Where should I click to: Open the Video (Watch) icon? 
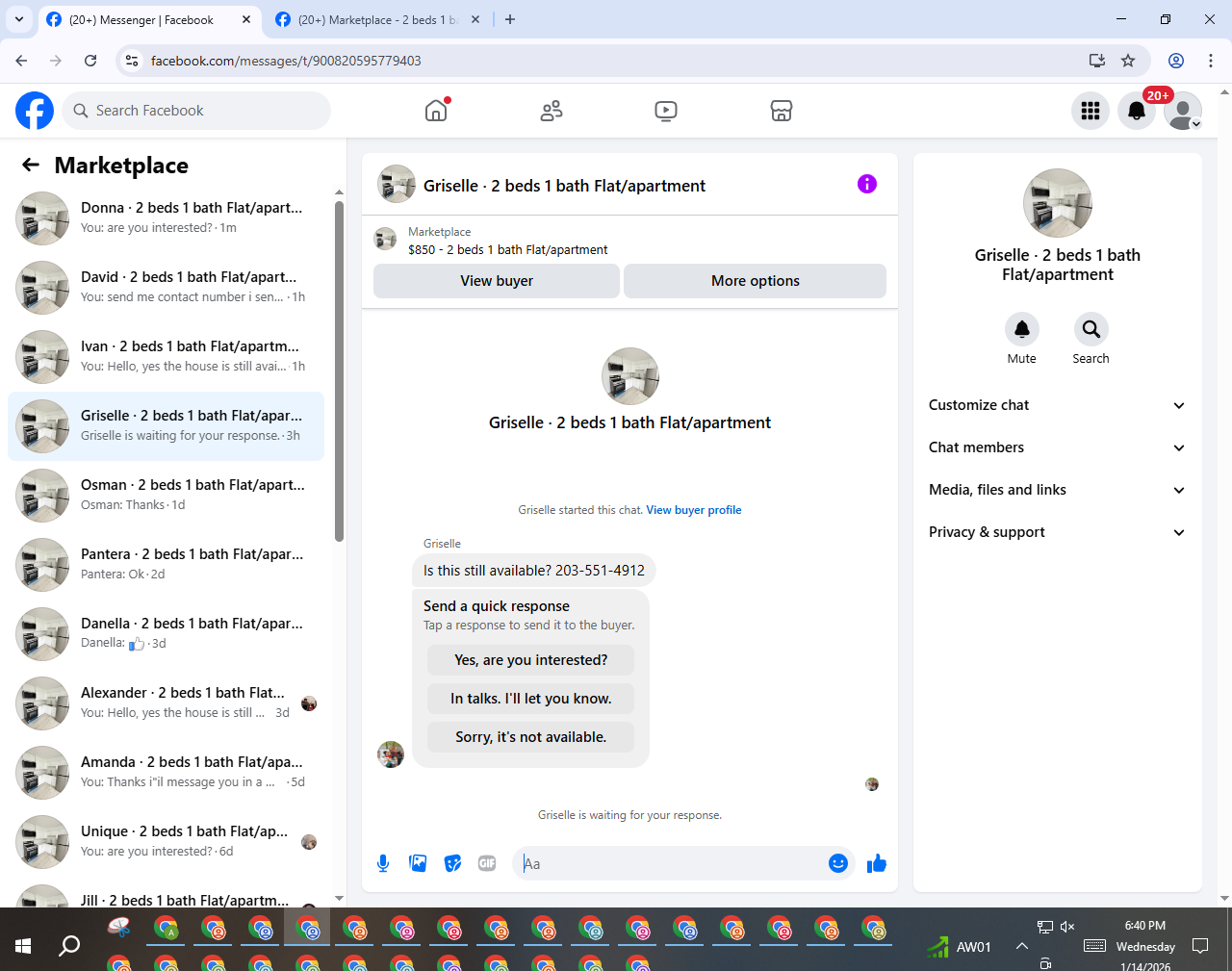click(x=665, y=111)
